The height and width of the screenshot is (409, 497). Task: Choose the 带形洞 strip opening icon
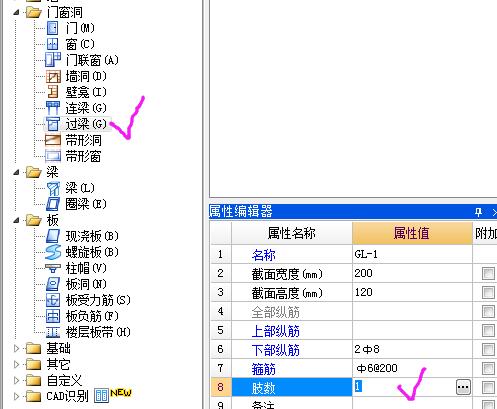click(x=53, y=140)
